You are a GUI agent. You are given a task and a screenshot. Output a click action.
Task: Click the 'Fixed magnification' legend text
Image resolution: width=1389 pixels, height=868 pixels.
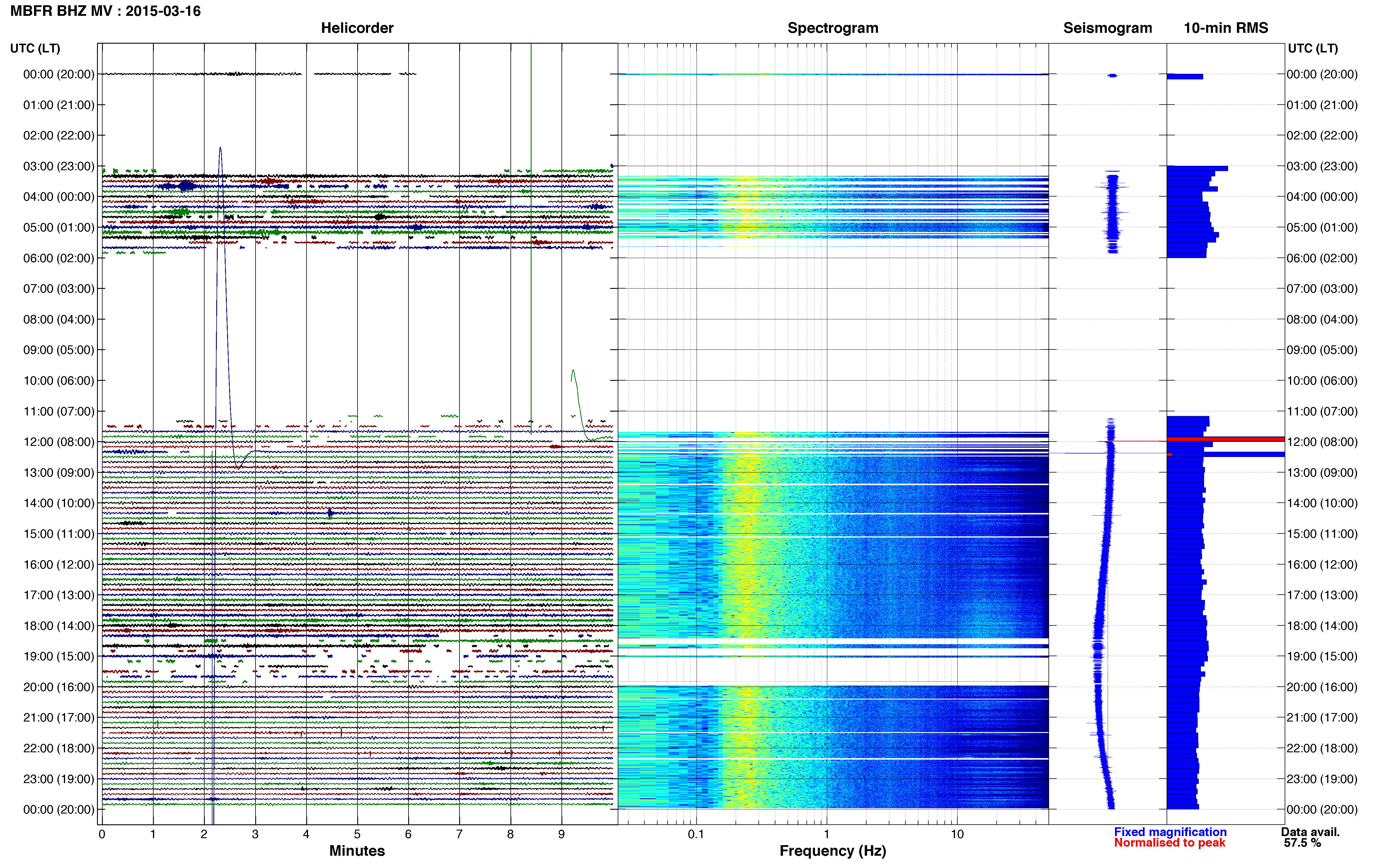[1170, 832]
